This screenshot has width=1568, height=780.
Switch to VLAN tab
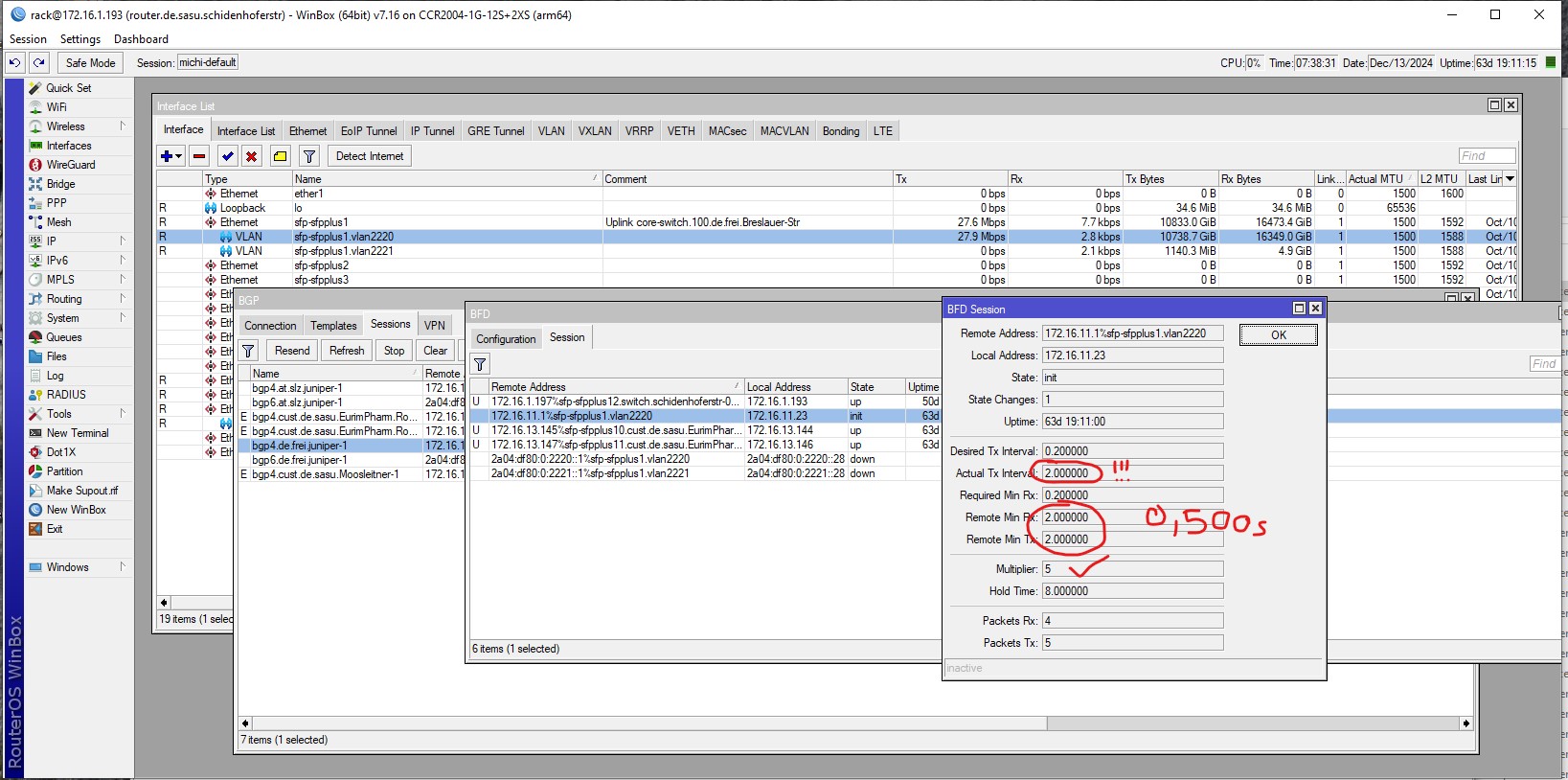pos(551,131)
